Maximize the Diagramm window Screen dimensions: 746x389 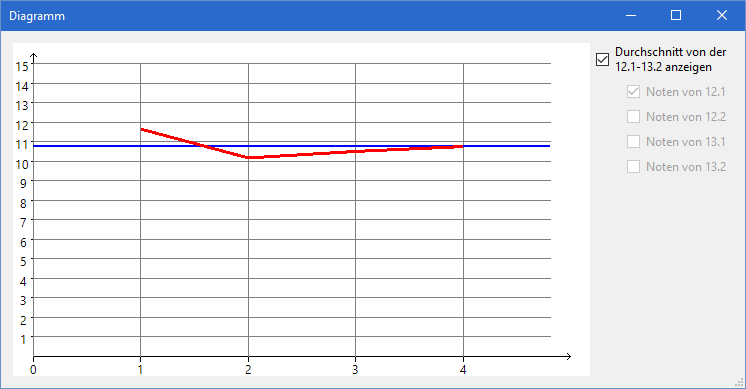pos(676,15)
